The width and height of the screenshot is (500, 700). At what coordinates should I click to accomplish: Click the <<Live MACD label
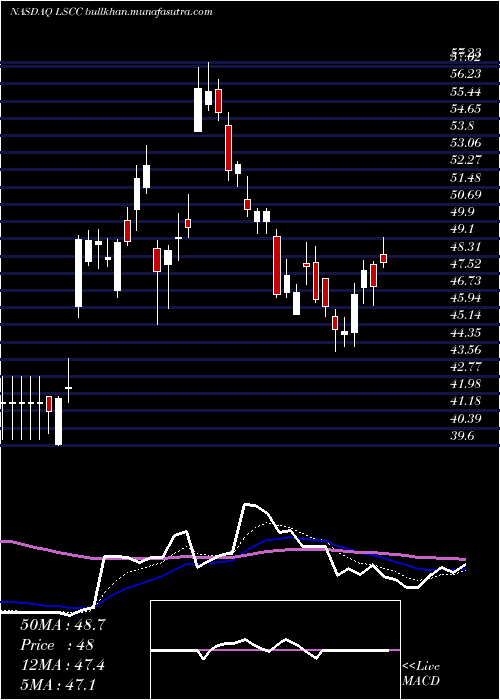tap(421, 673)
